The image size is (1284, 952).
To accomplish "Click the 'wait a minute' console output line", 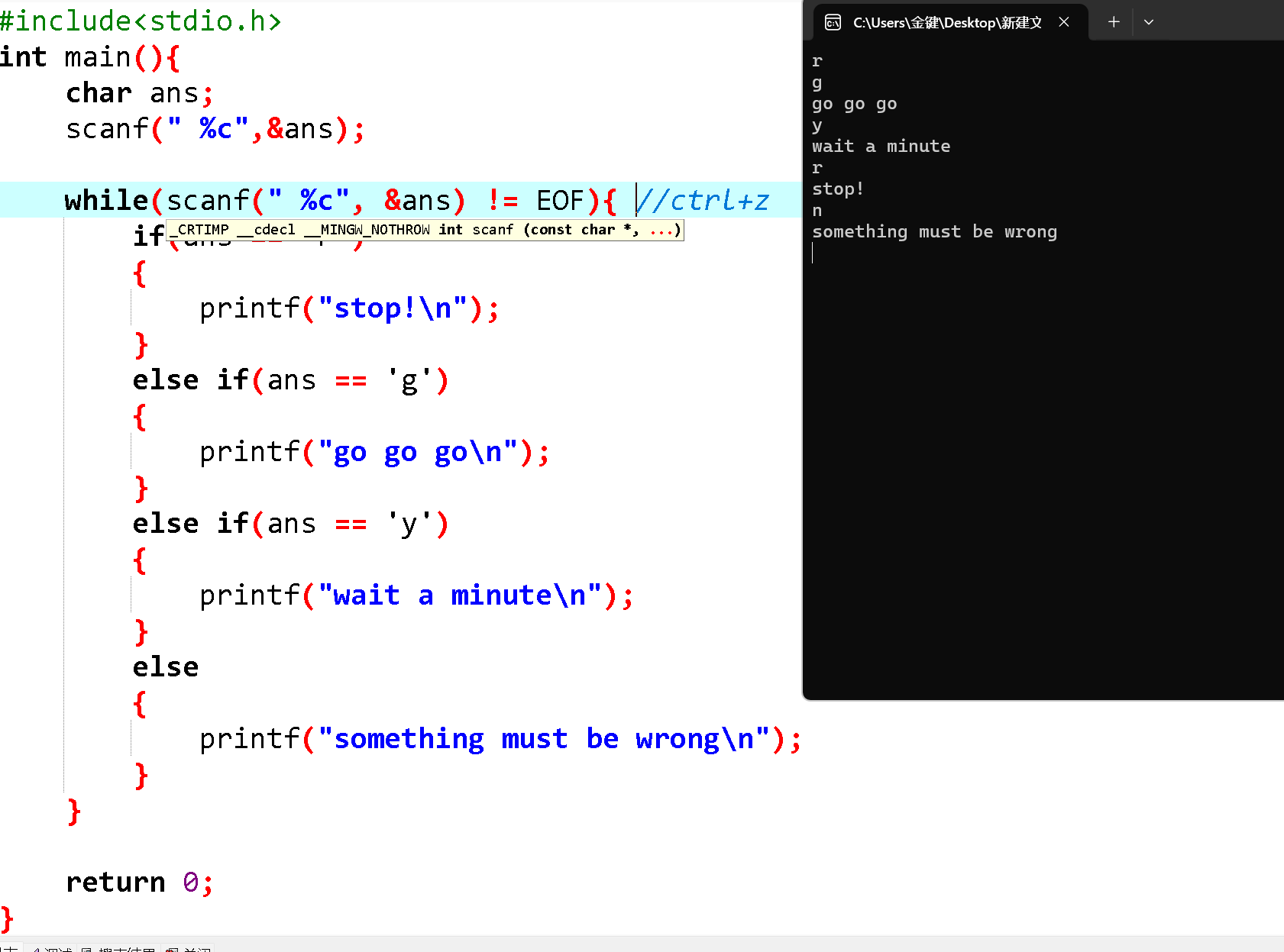I will 881,147.
